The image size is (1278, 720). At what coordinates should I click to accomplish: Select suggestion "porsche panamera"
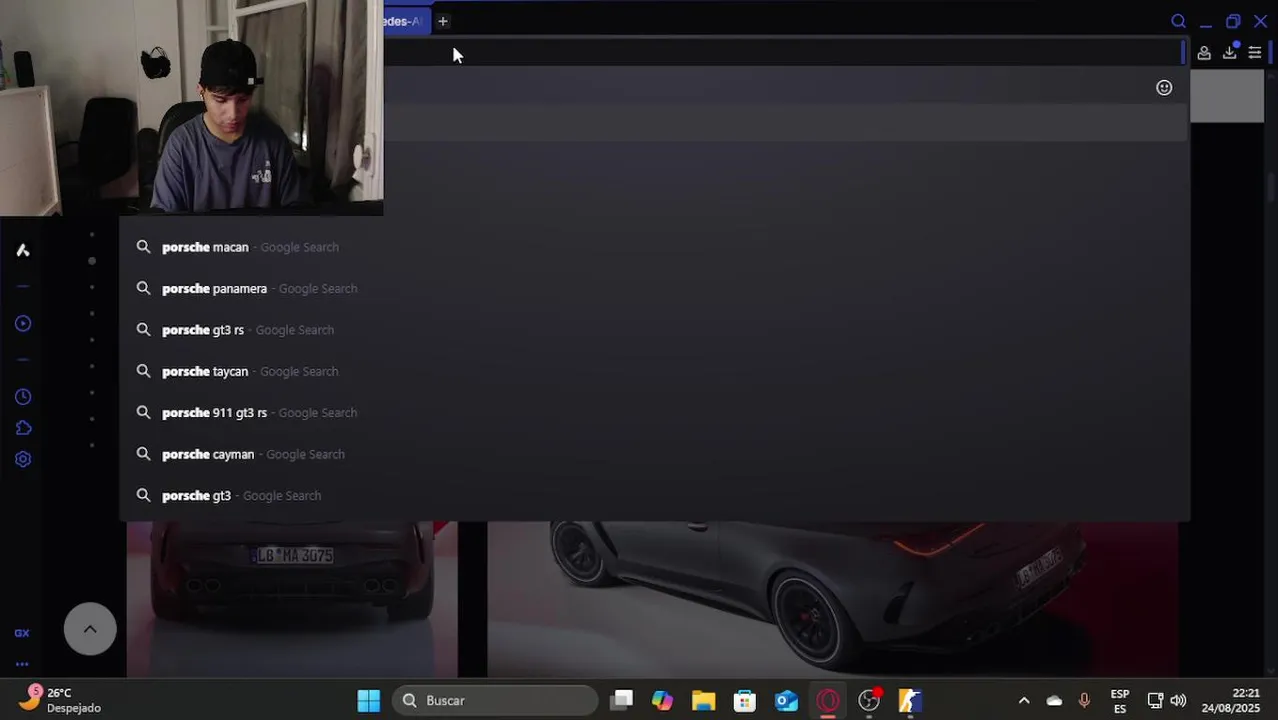(x=654, y=288)
